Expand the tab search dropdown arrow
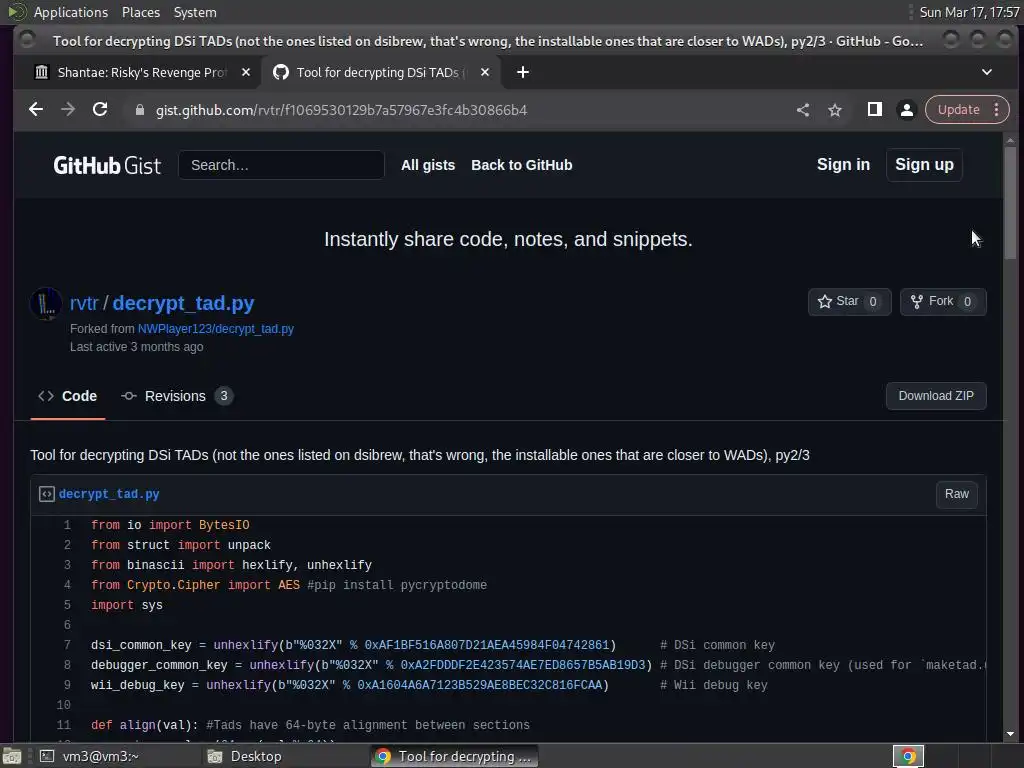Image resolution: width=1024 pixels, height=768 pixels. click(x=987, y=72)
